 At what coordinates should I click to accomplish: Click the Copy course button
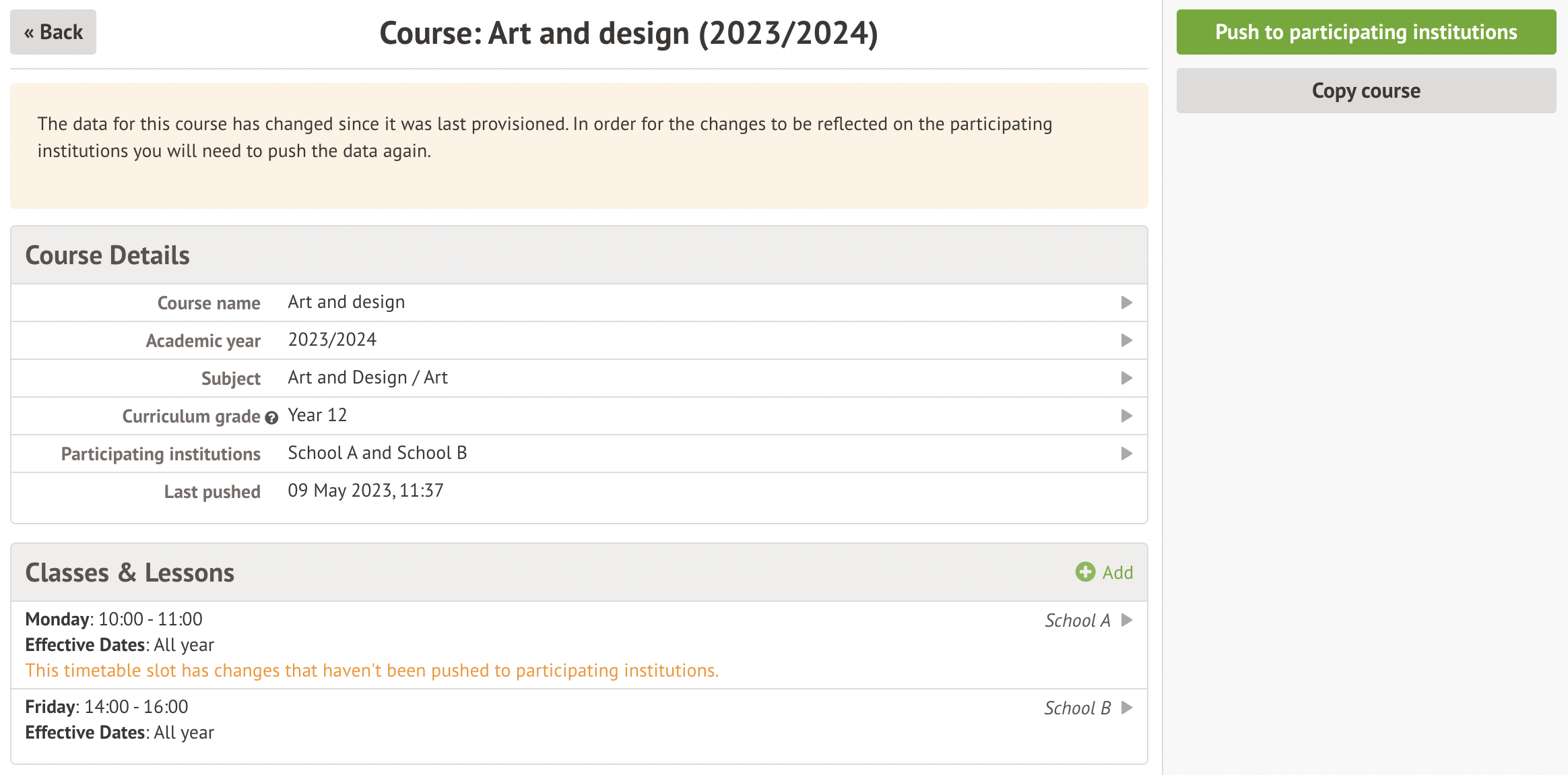coord(1365,91)
